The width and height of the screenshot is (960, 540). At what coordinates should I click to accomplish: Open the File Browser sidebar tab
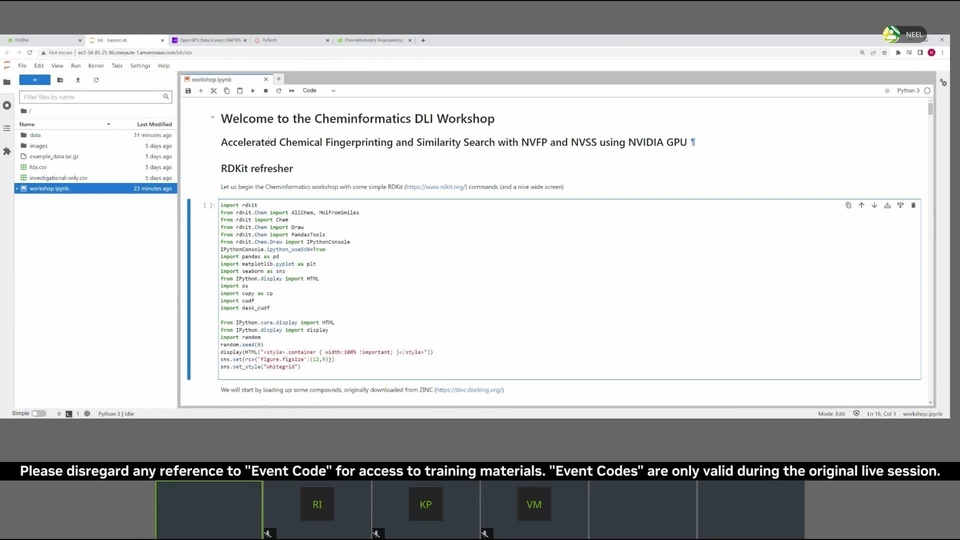point(7,81)
